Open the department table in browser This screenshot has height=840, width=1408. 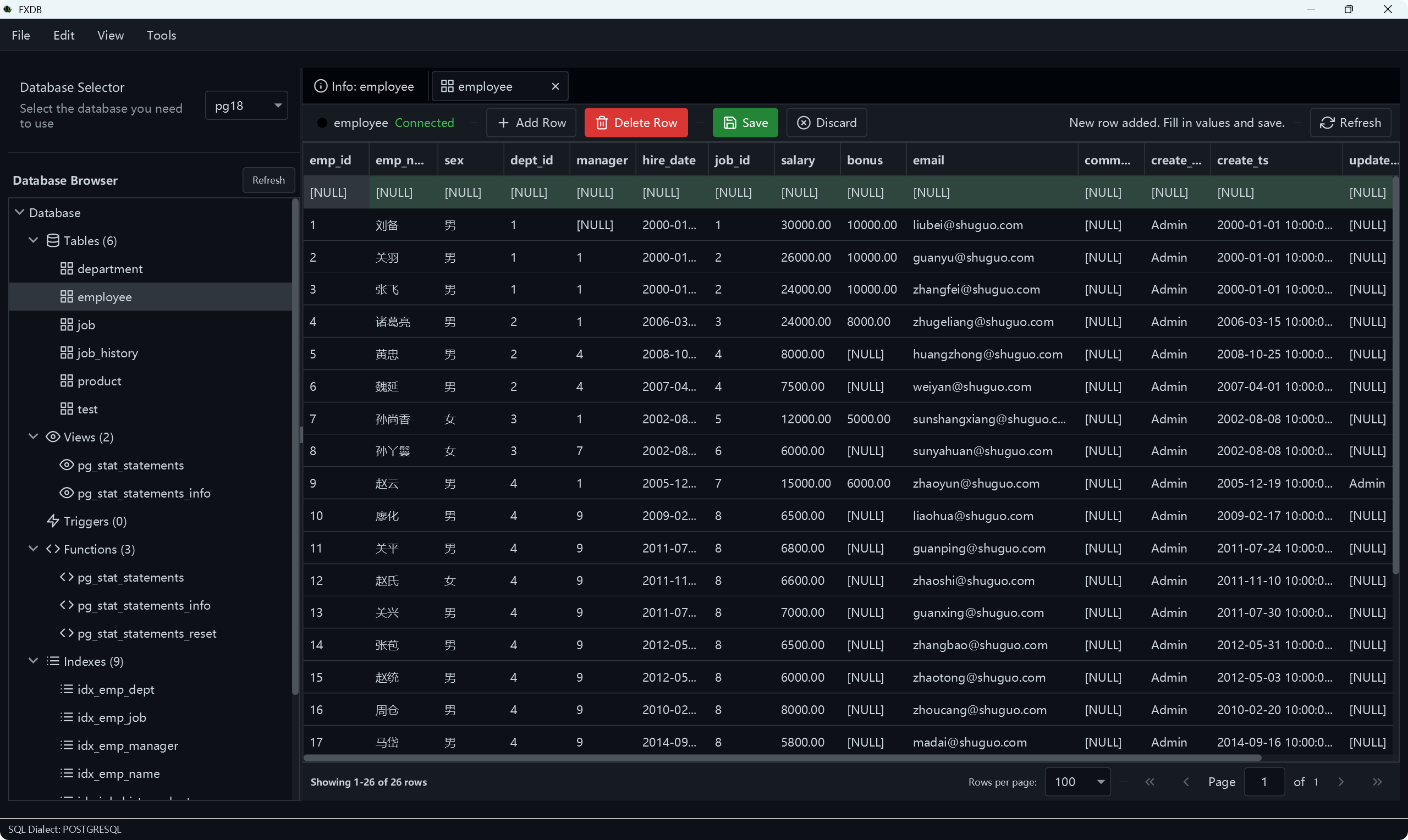coord(110,269)
